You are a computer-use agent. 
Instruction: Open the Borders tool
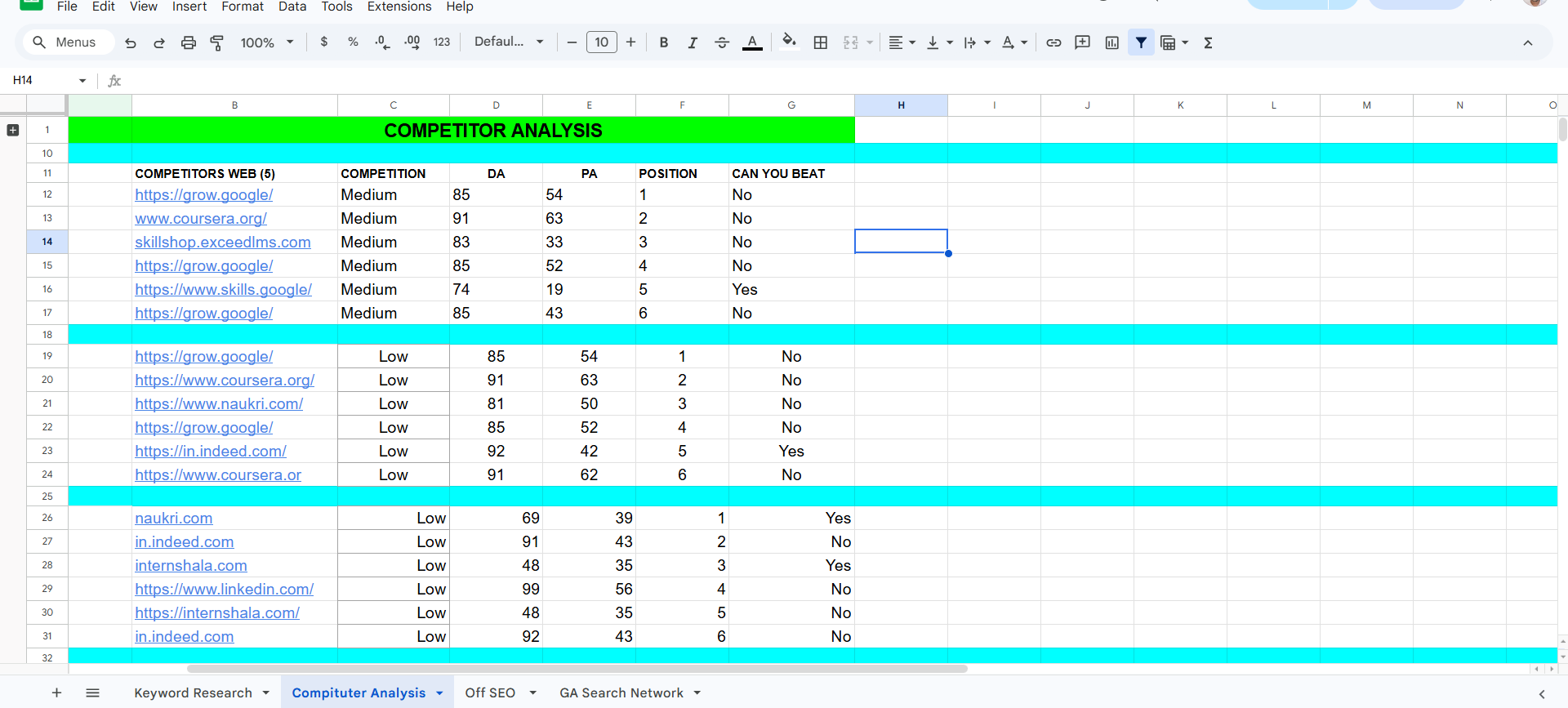[821, 42]
